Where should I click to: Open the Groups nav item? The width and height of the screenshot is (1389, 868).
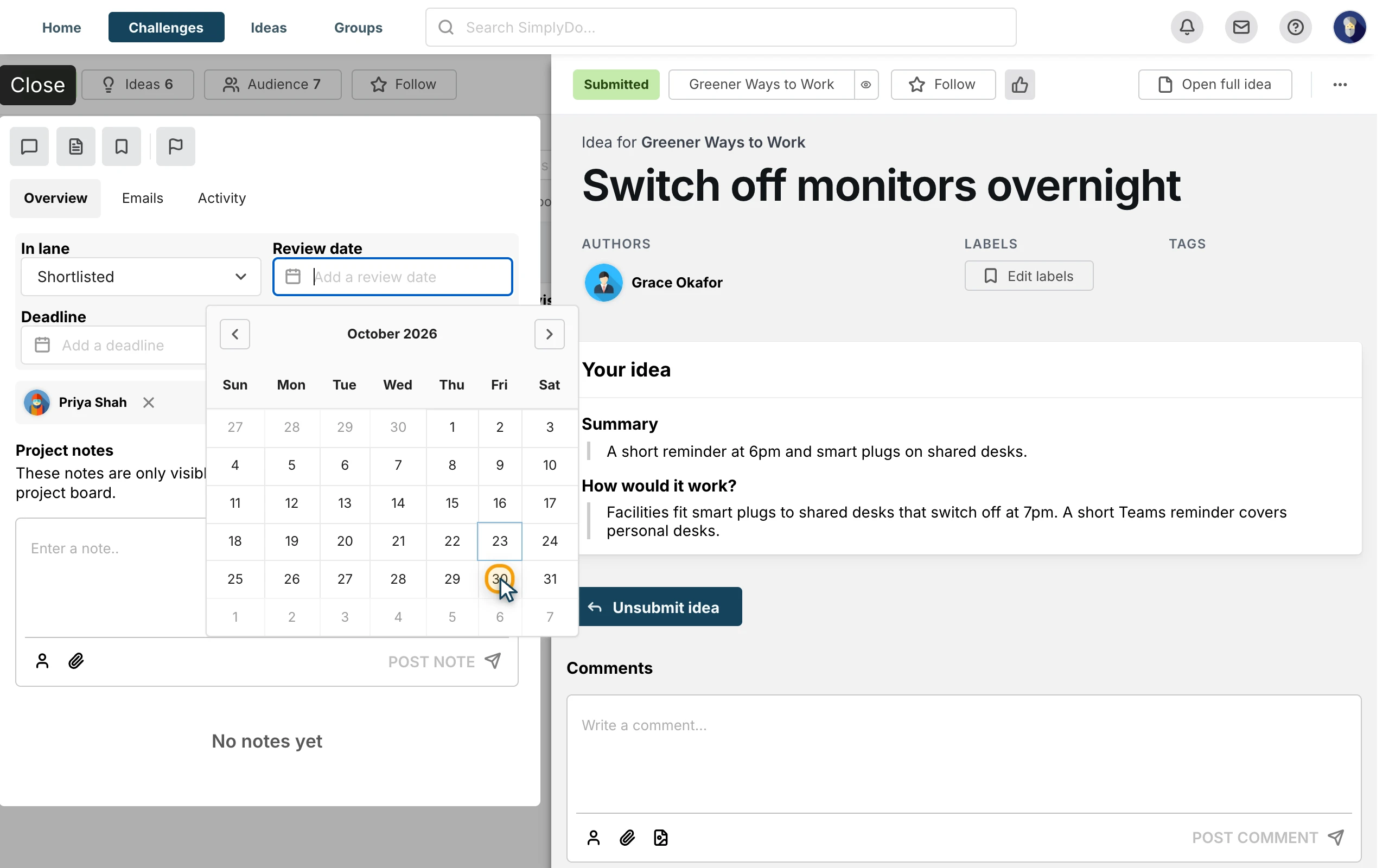click(358, 27)
